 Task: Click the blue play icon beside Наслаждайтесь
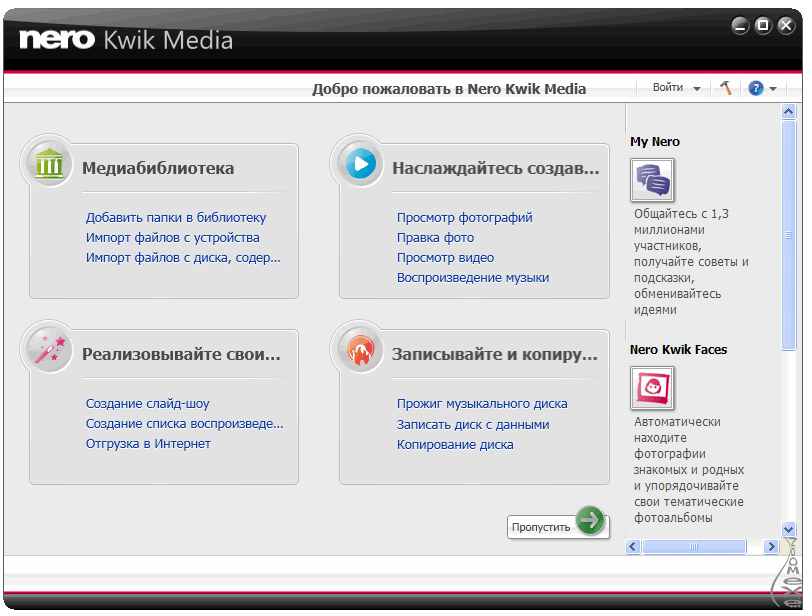click(360, 164)
